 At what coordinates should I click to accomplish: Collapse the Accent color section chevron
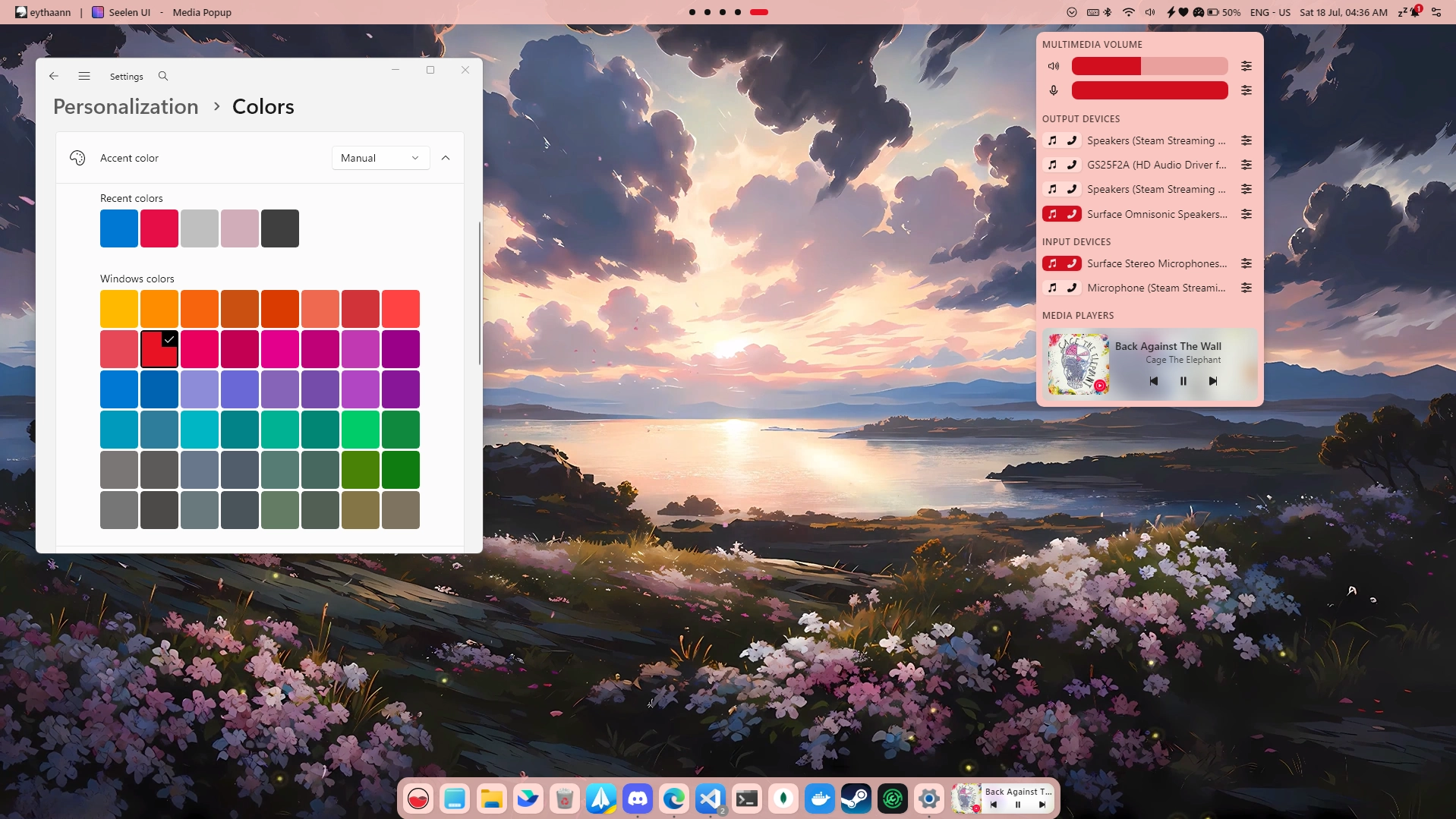pos(446,158)
